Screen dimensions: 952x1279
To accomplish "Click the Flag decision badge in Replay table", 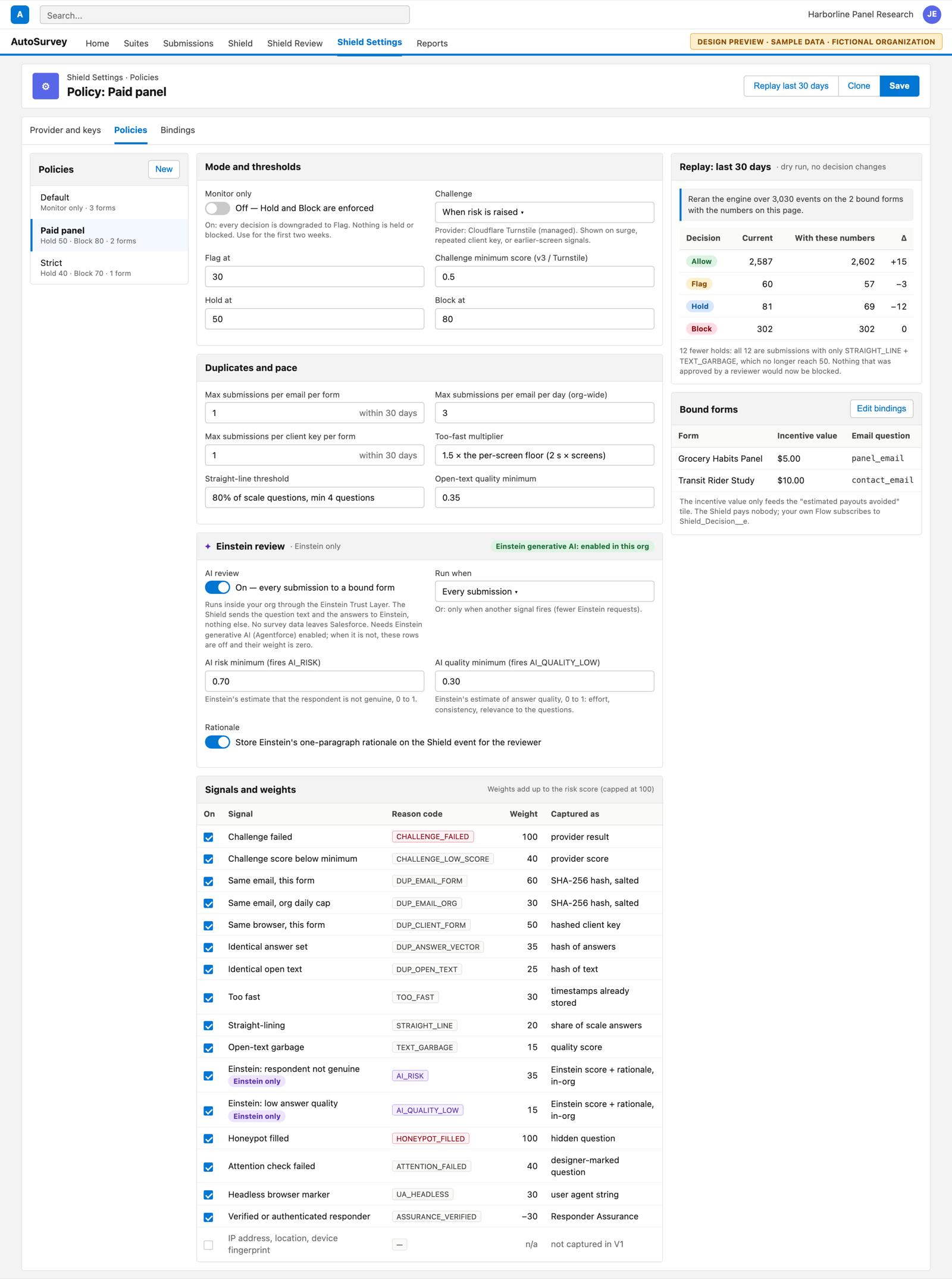I will [699, 284].
